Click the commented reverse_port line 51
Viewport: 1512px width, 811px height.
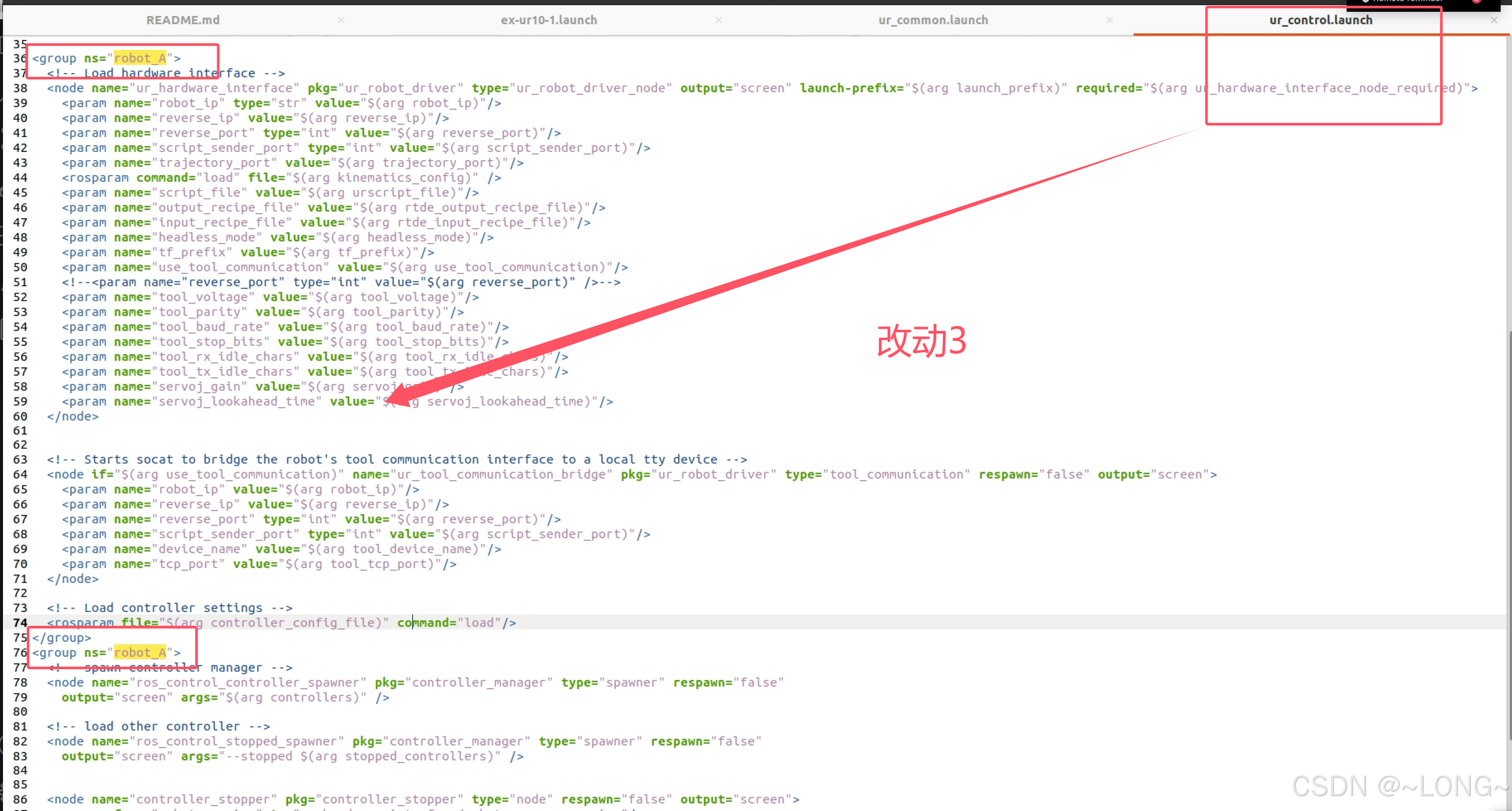340,283
